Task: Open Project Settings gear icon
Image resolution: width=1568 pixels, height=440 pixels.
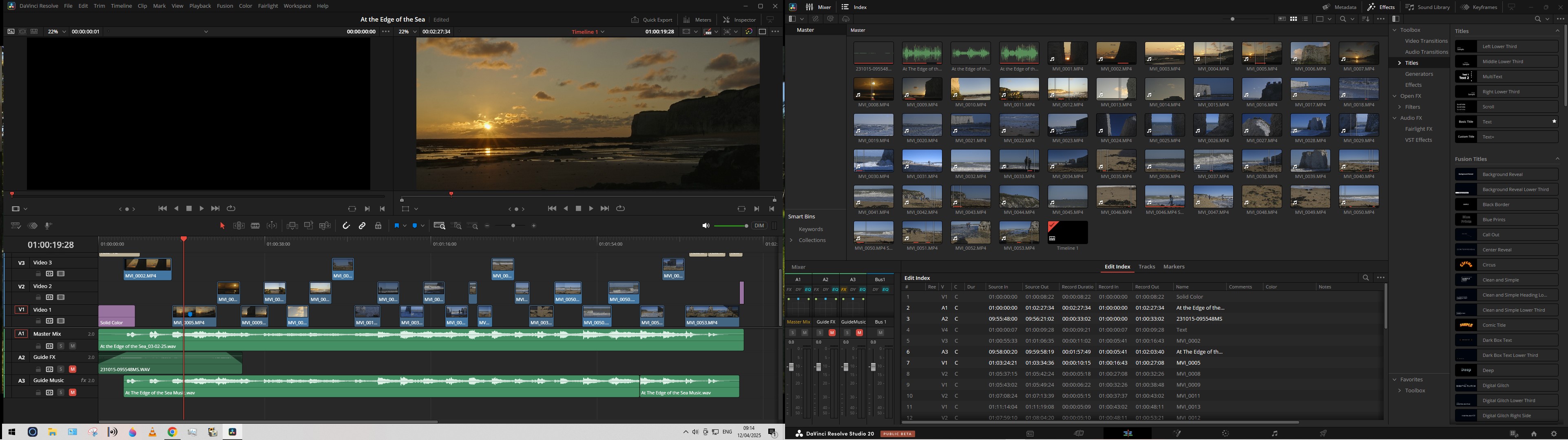Action: tap(1553, 434)
